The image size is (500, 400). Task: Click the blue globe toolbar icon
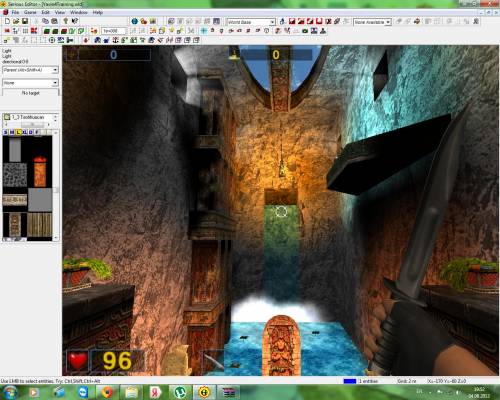[x=135, y=21]
